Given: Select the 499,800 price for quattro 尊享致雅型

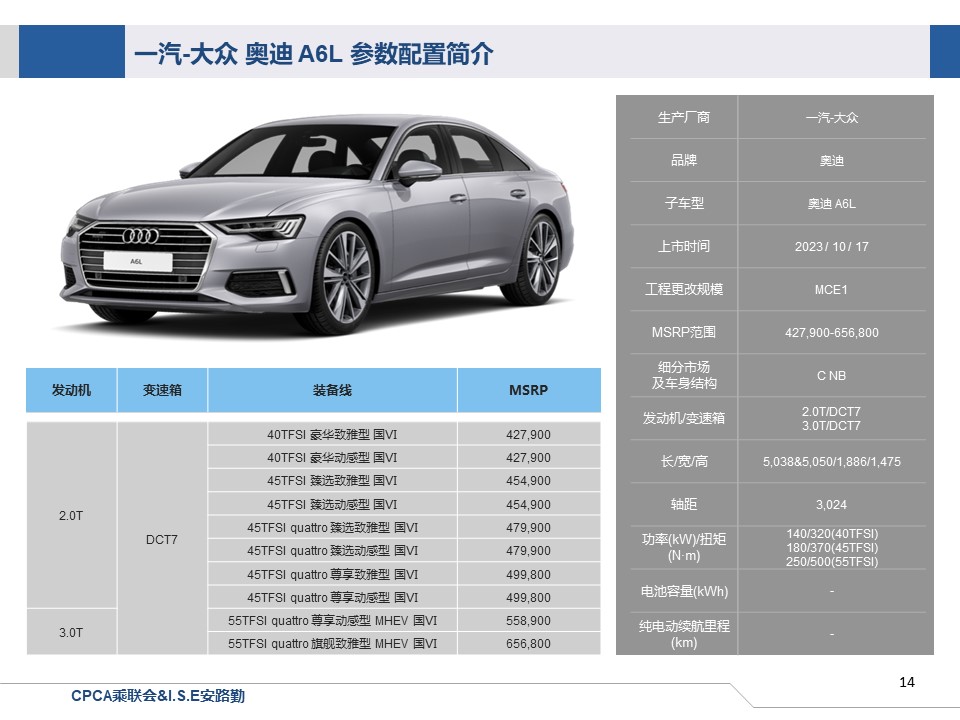Looking at the screenshot, I should (x=528, y=574).
